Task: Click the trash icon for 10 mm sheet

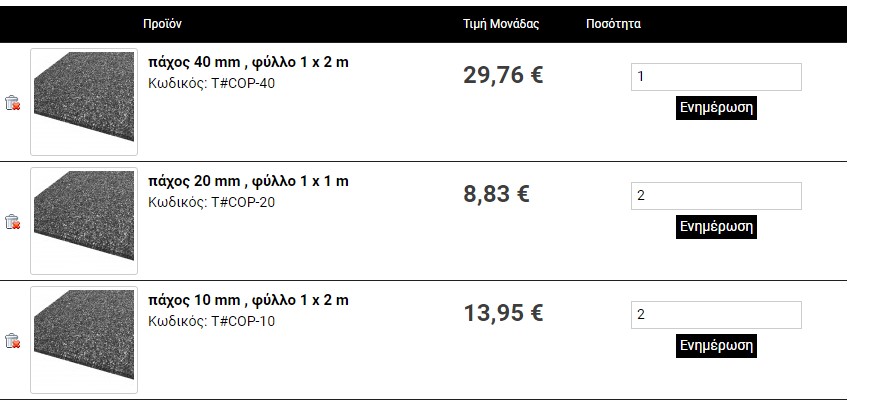Action: tap(12, 341)
